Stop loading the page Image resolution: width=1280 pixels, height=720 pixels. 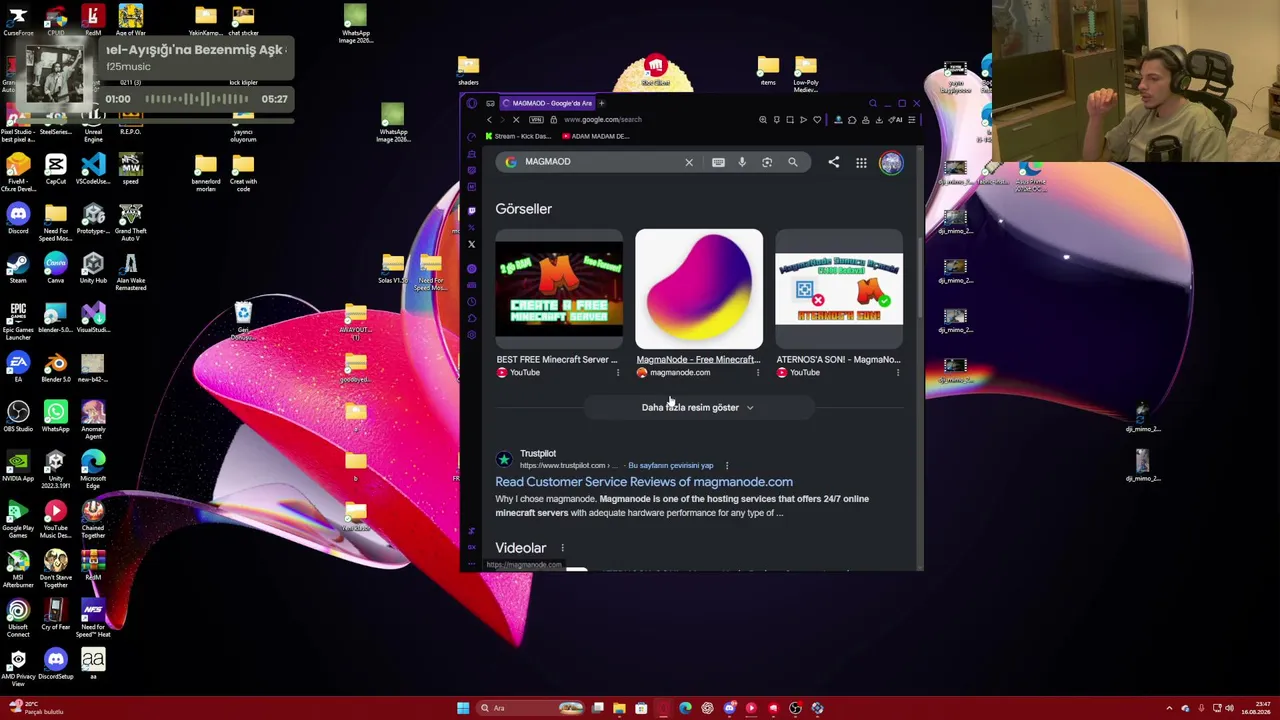click(516, 120)
